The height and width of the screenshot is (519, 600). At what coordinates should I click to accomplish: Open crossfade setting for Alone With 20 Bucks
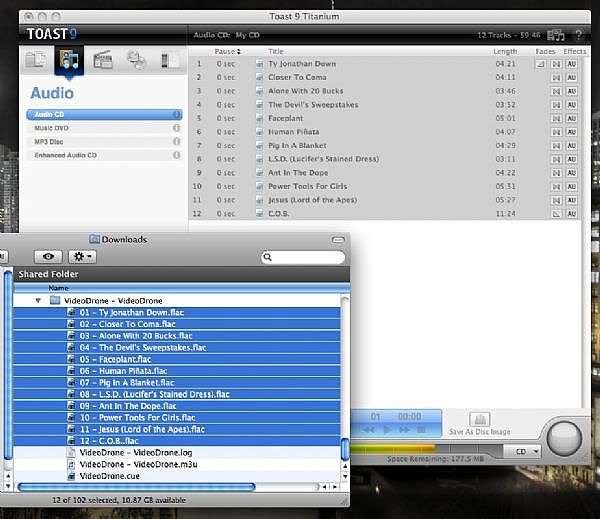556,91
